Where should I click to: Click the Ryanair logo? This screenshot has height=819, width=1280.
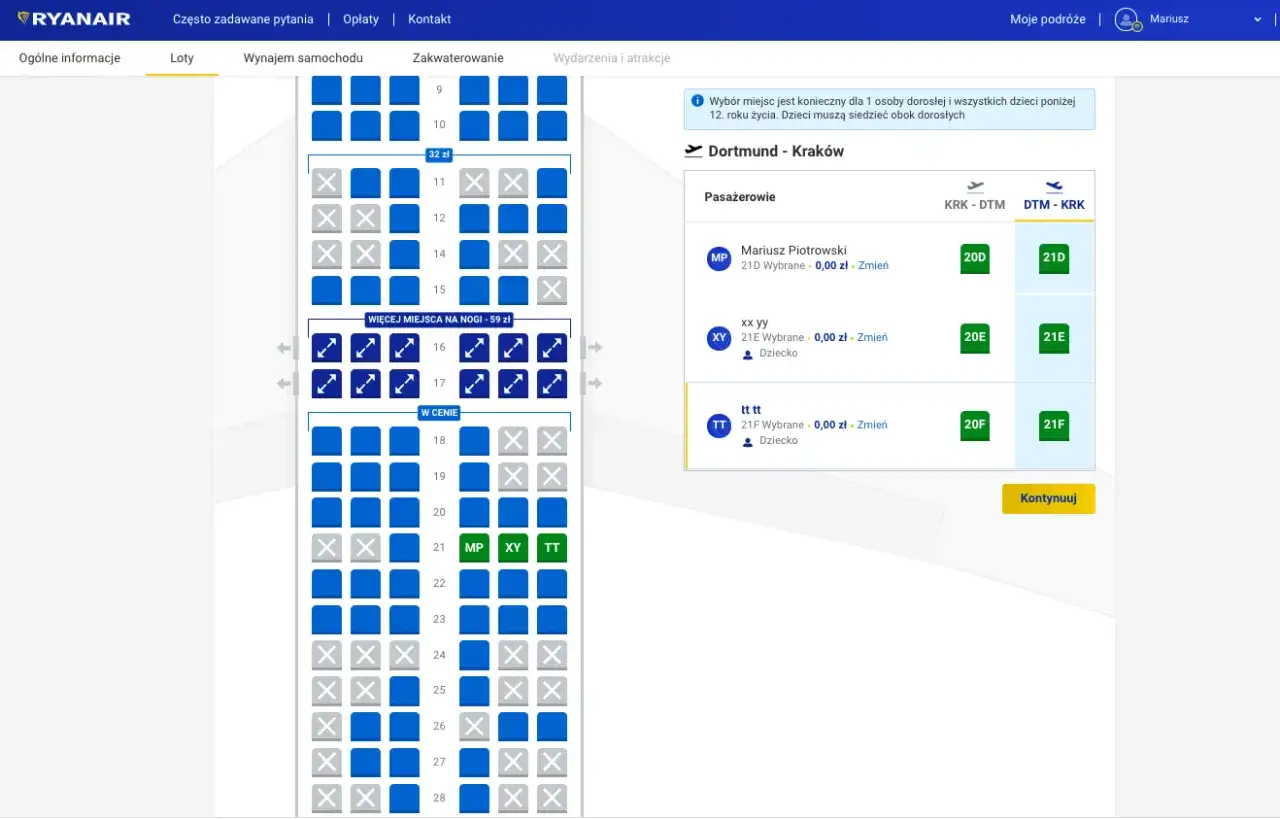pos(74,19)
